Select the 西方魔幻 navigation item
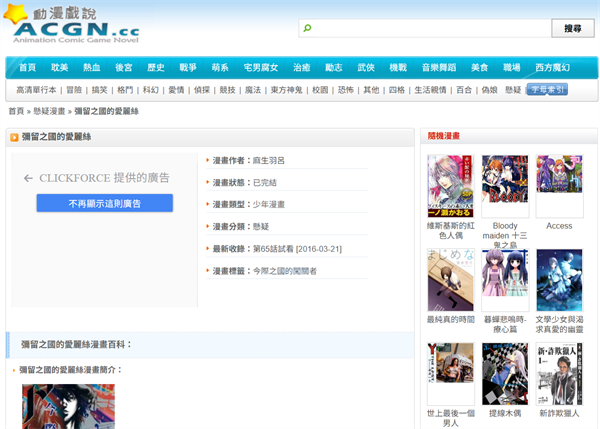The width and height of the screenshot is (600, 429). click(552, 67)
